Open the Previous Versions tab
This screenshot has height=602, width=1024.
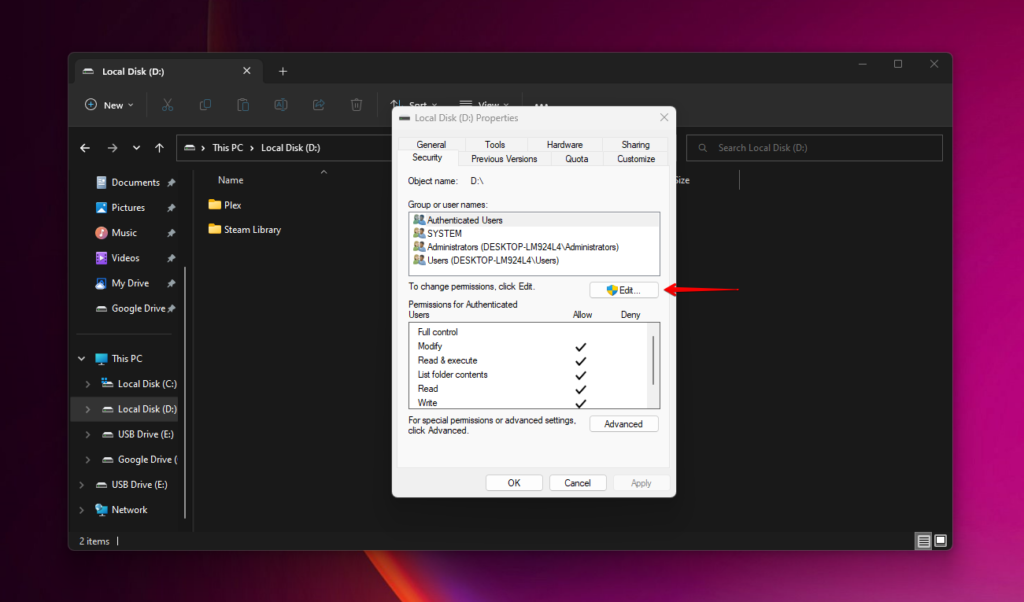point(503,158)
